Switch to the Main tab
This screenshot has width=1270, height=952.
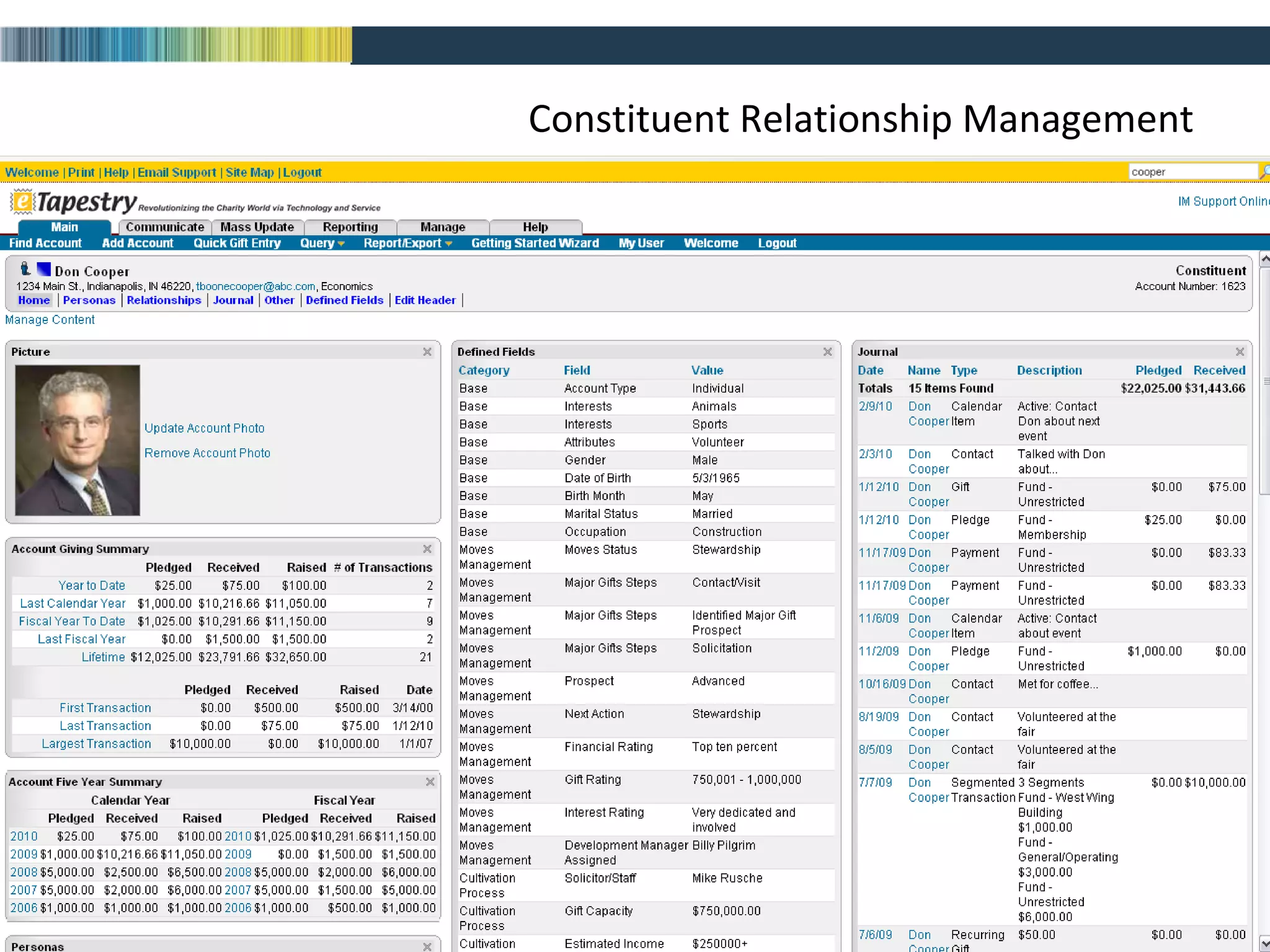[64, 227]
